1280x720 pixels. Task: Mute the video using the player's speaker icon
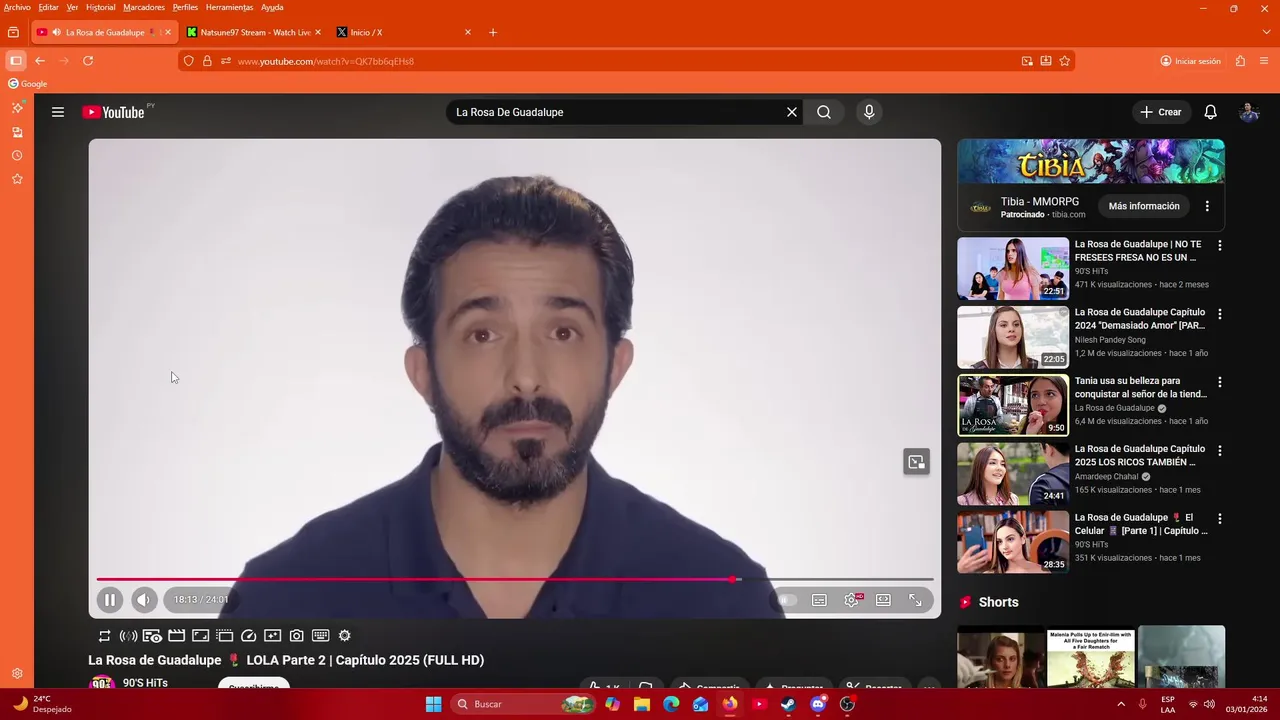click(x=144, y=600)
